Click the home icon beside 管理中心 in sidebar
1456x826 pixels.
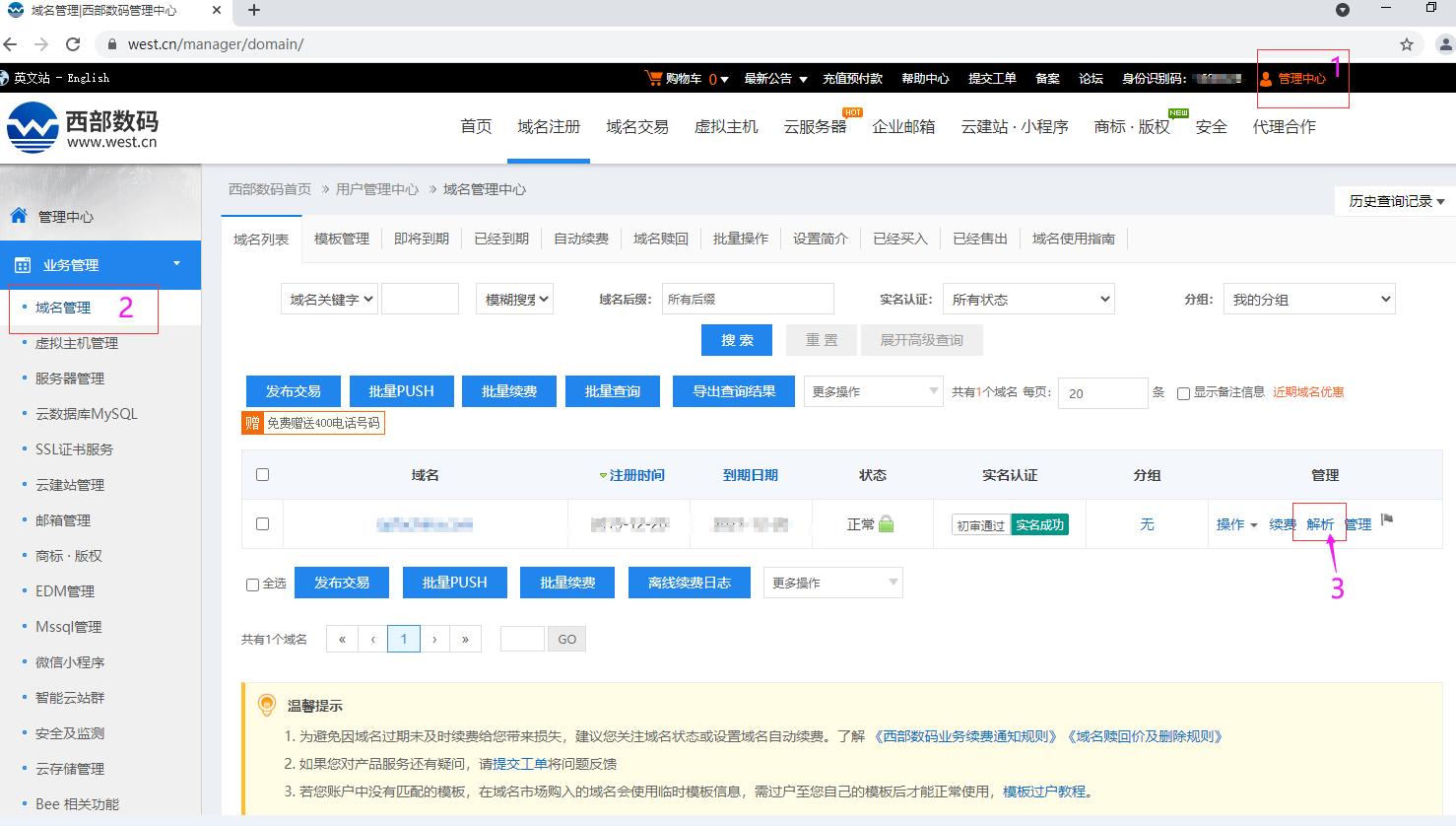point(19,215)
